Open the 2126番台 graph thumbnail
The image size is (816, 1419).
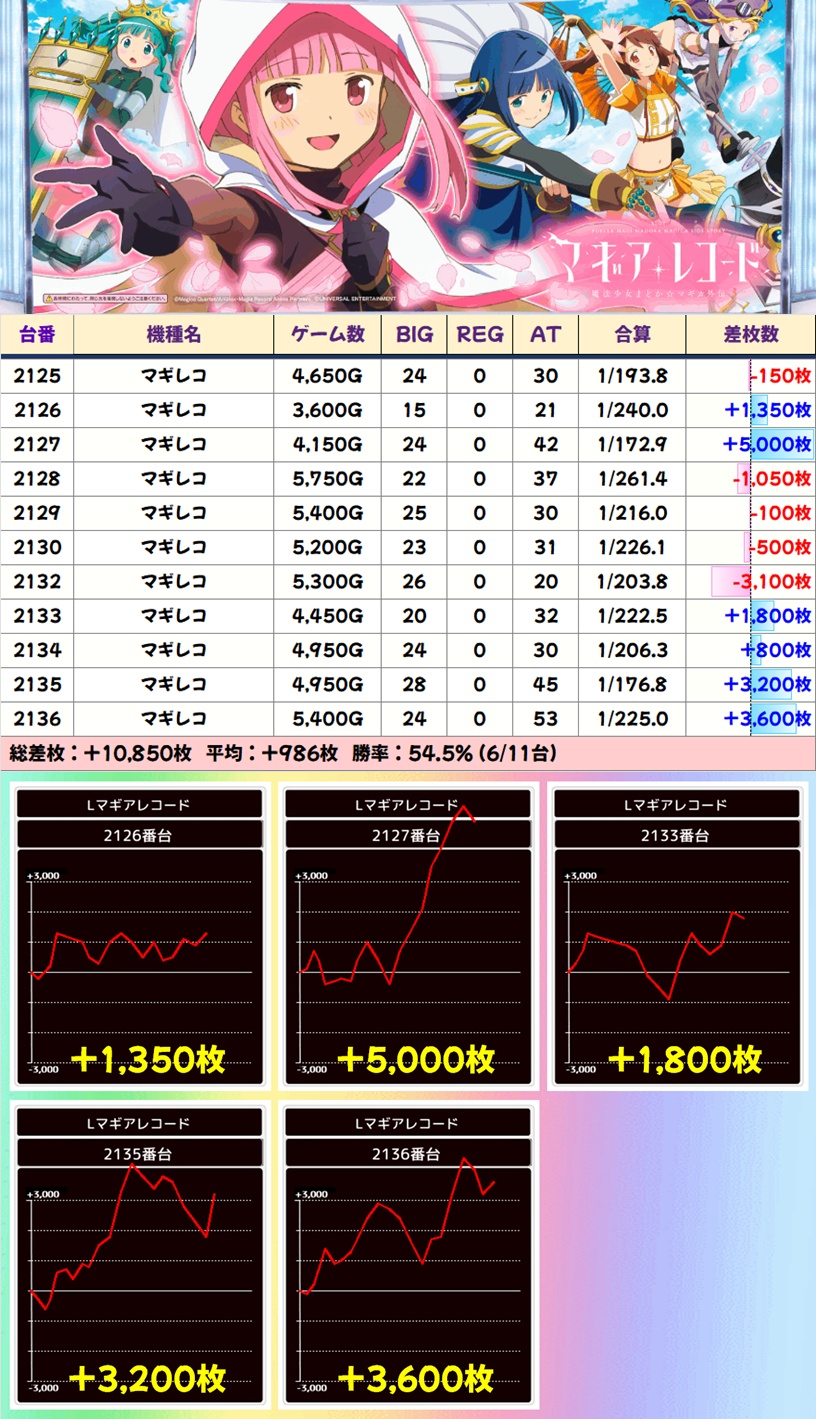(x=140, y=937)
